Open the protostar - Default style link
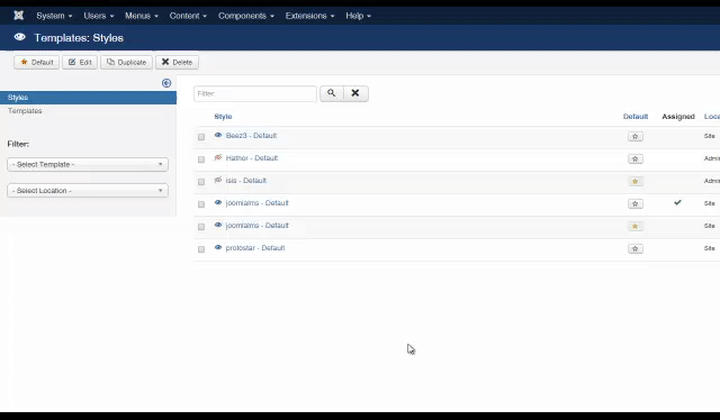This screenshot has height=420, width=720. 255,248
